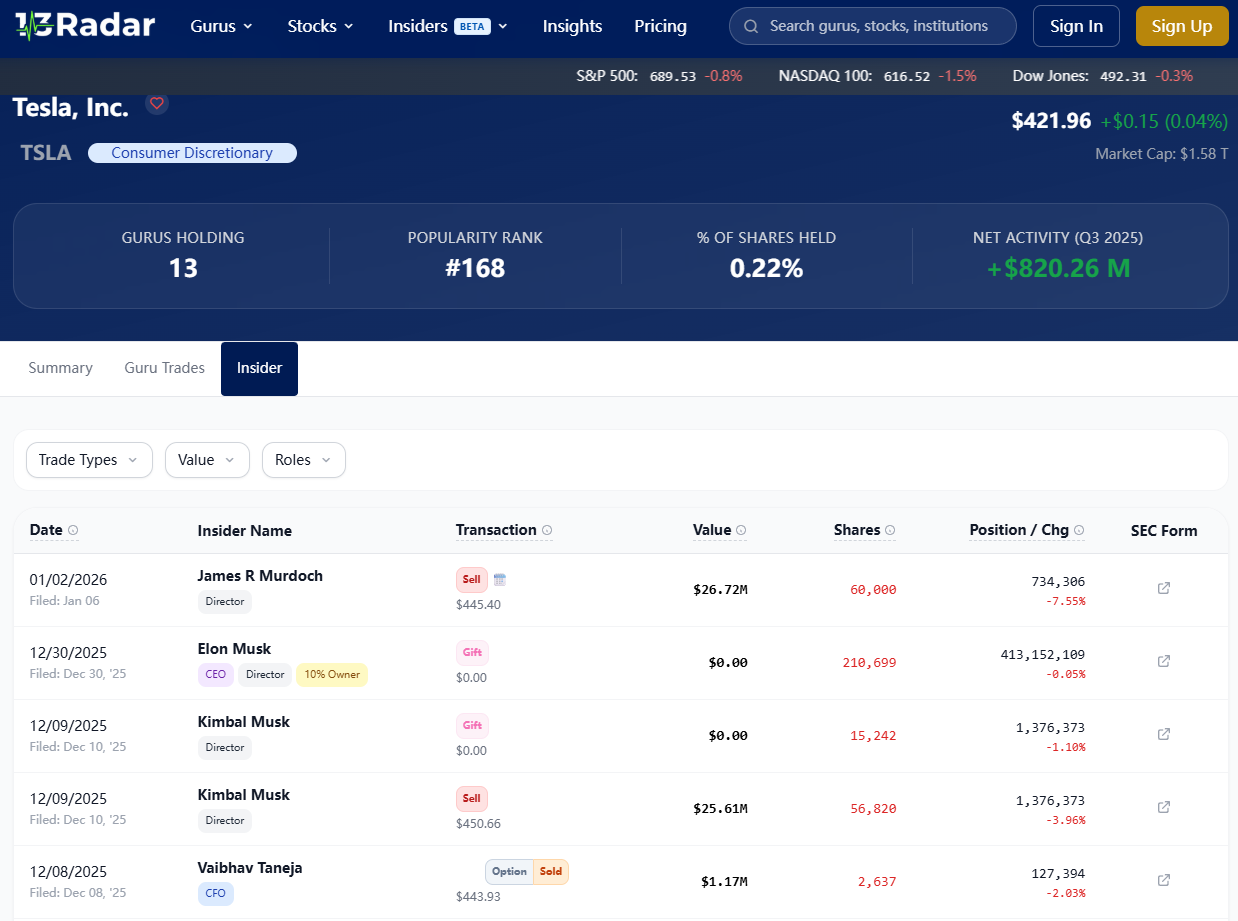Open the Gurus dropdown menu
The width and height of the screenshot is (1238, 921).
[221, 26]
